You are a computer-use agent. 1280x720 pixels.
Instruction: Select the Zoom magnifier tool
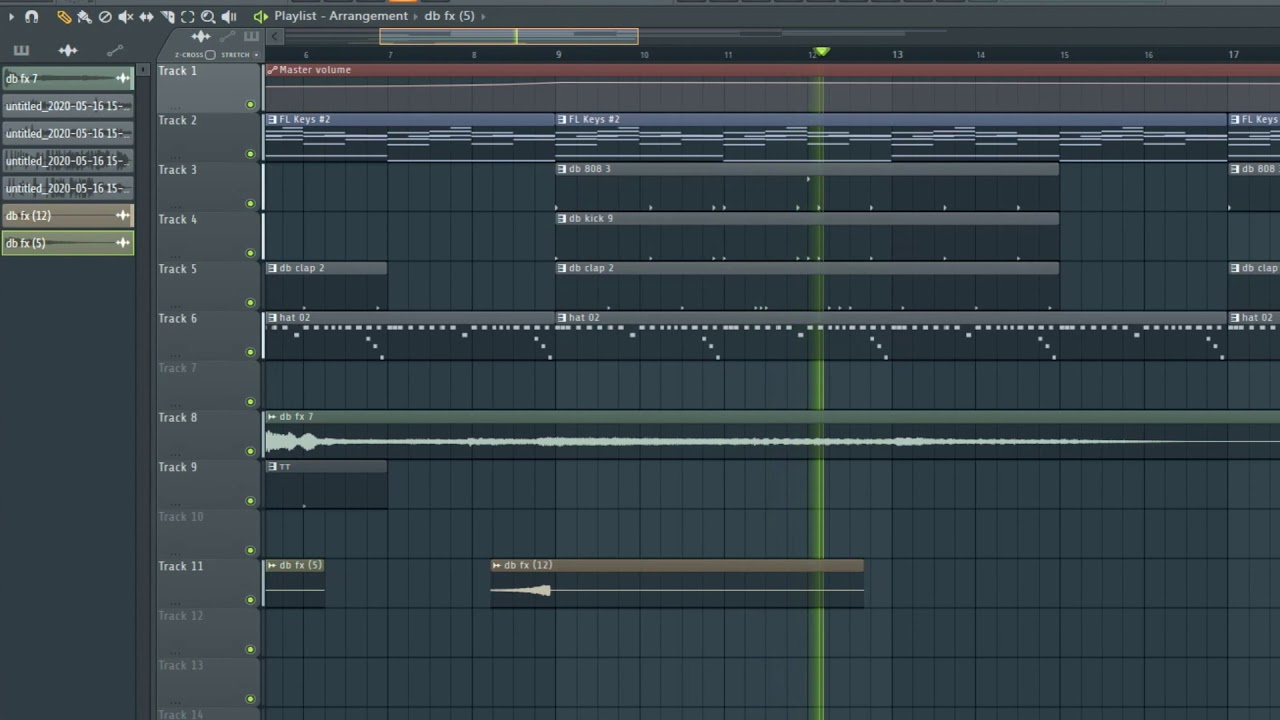pyautogui.click(x=208, y=16)
